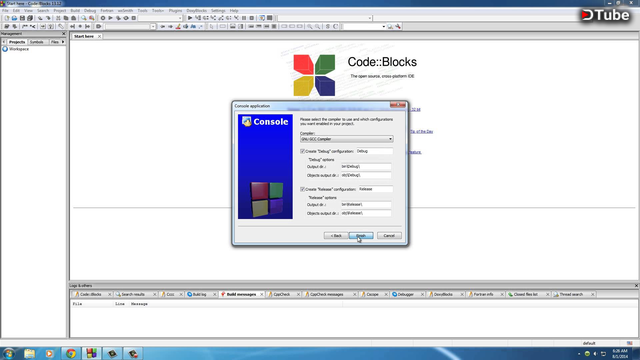Screen dimensions: 640x360
Task: Click the Highlight marker toolbar icon
Action: pyautogui.click(x=178, y=27)
